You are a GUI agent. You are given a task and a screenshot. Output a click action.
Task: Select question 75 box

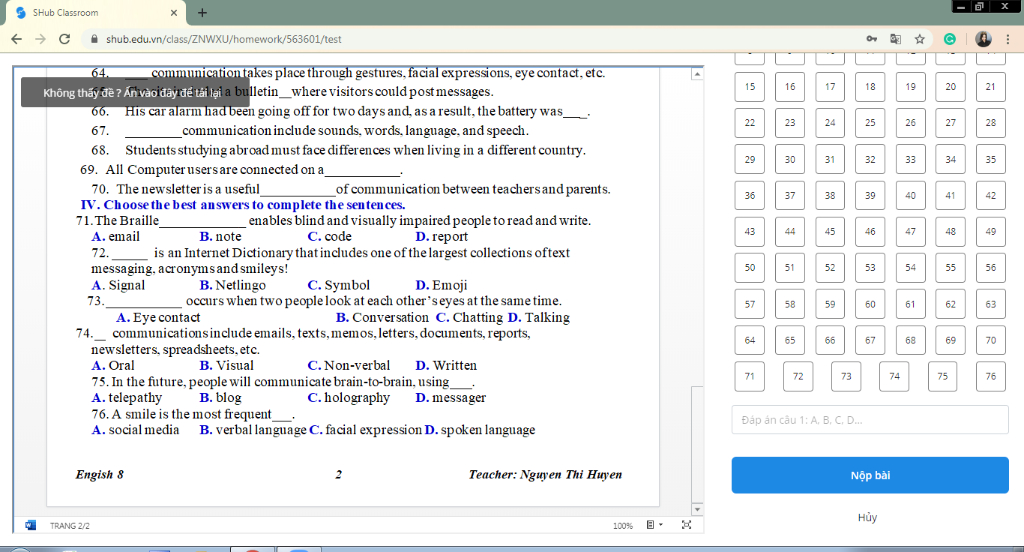click(942, 376)
